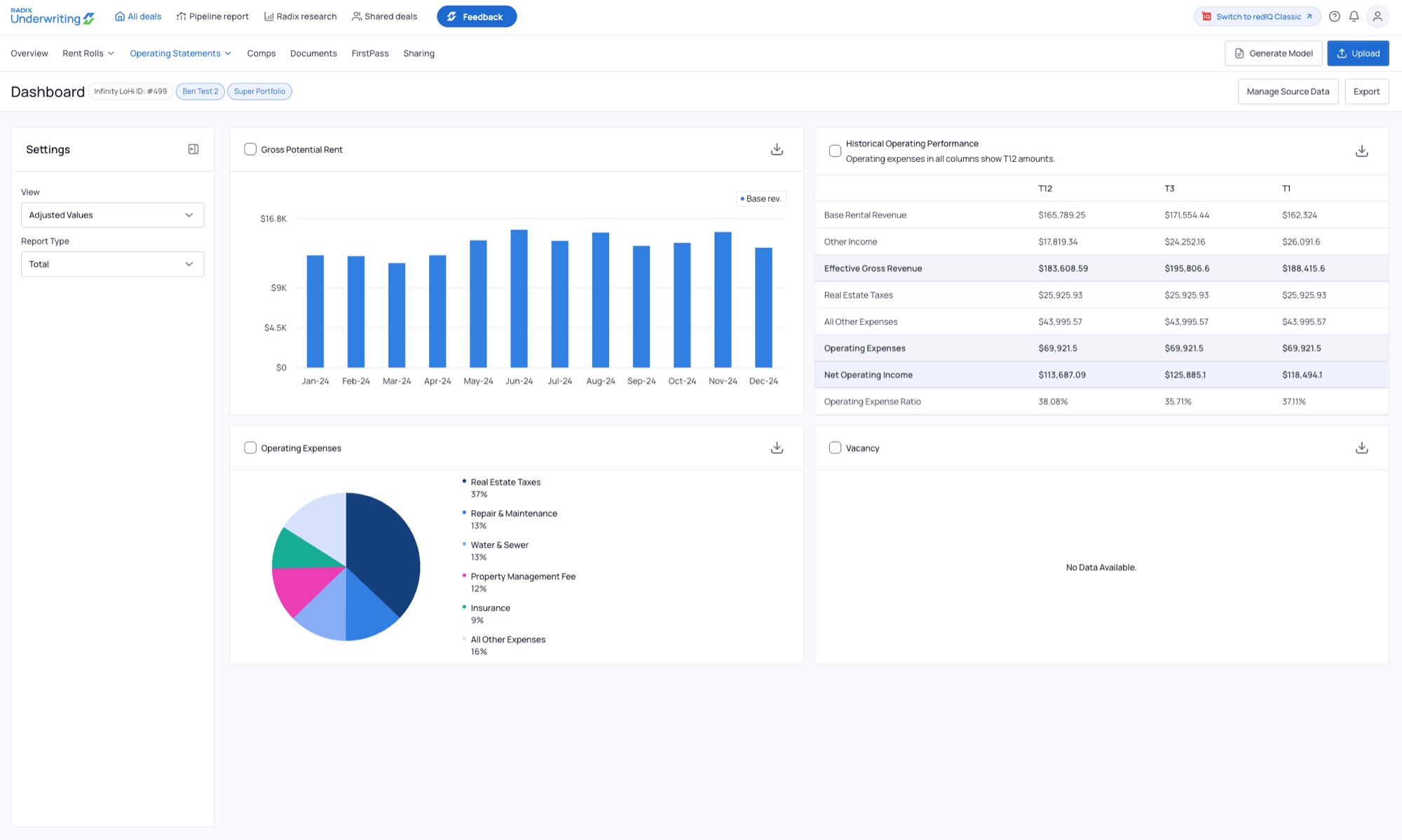The width and height of the screenshot is (1402, 840).
Task: Click the upload arrow icon in Upload button
Action: (1342, 53)
